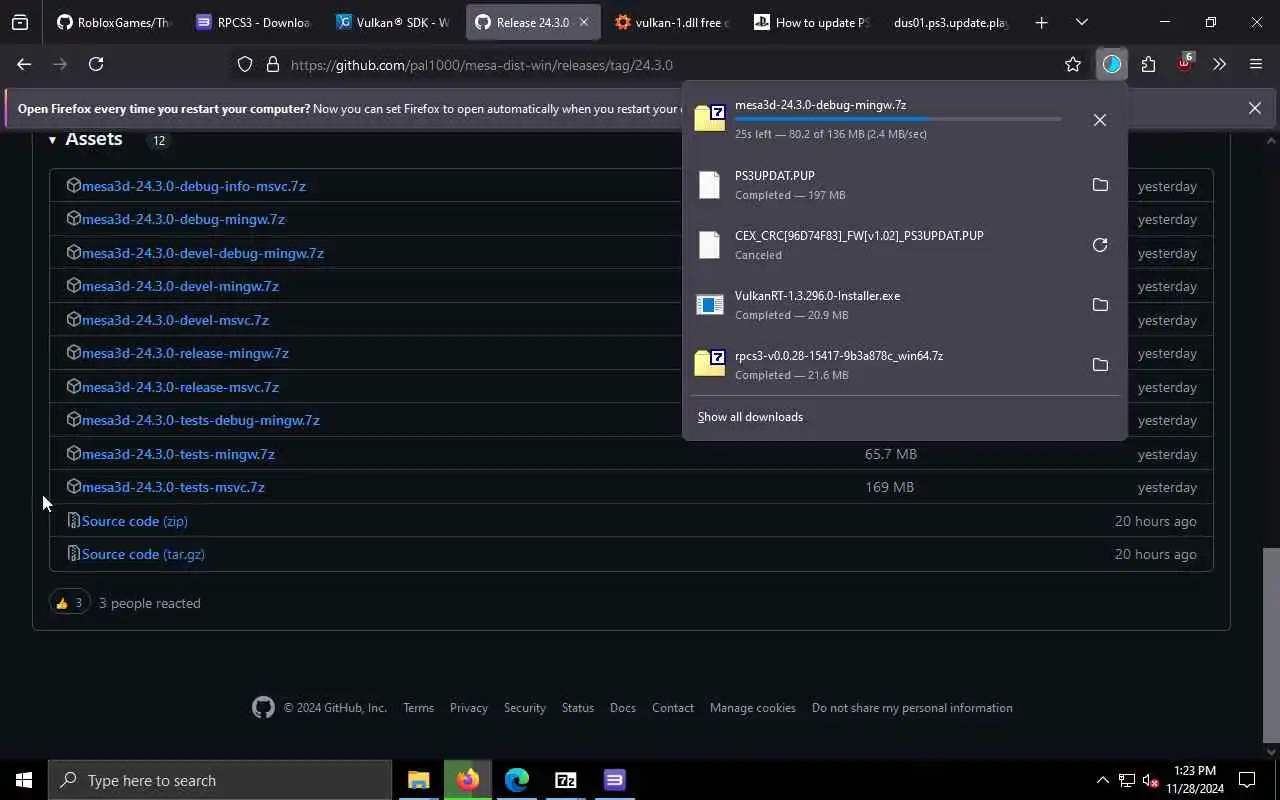The image size is (1280, 800).
Task: Click the Windows taskbar search box
Action: [x=220, y=780]
